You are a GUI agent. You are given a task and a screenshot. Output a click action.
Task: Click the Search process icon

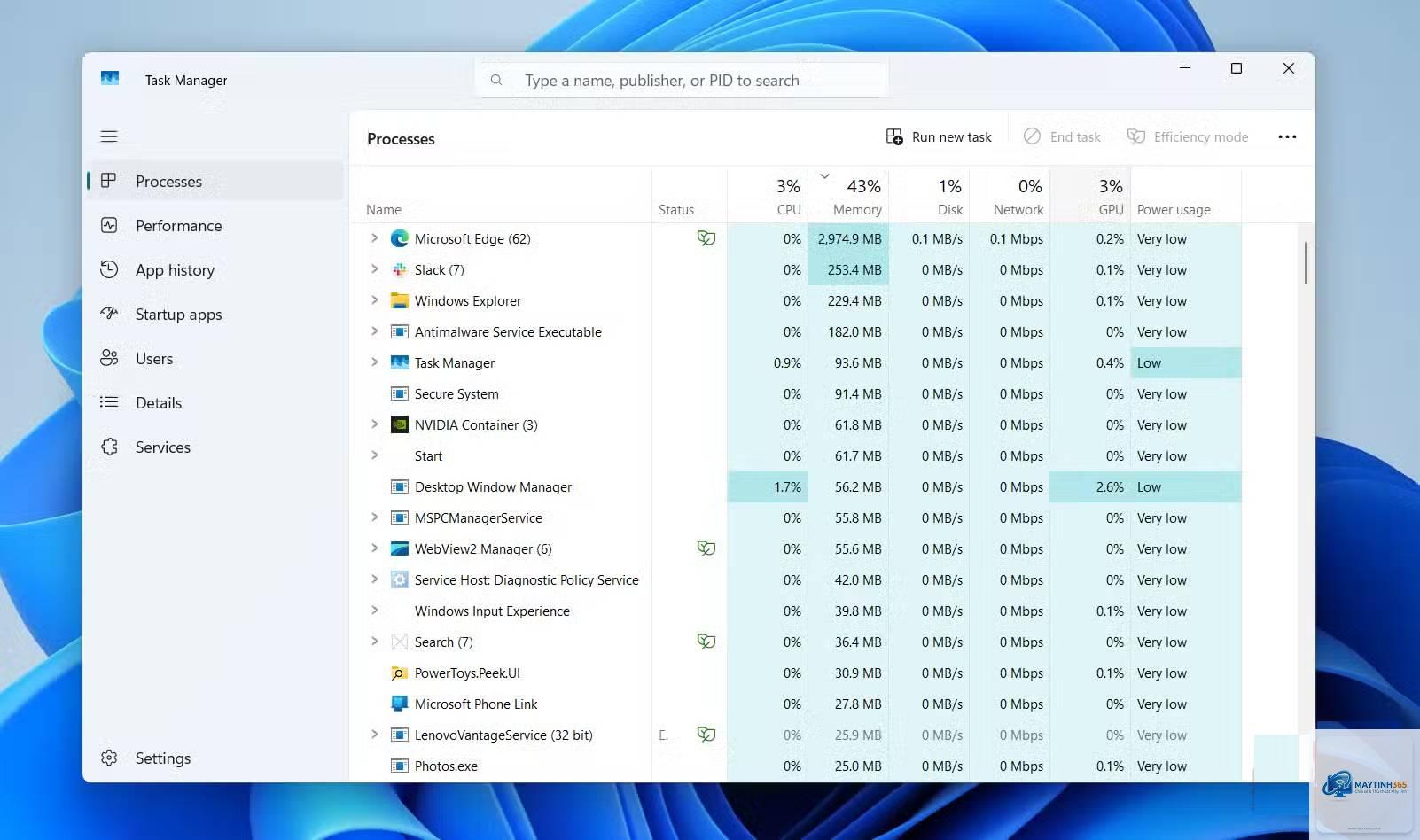(400, 642)
